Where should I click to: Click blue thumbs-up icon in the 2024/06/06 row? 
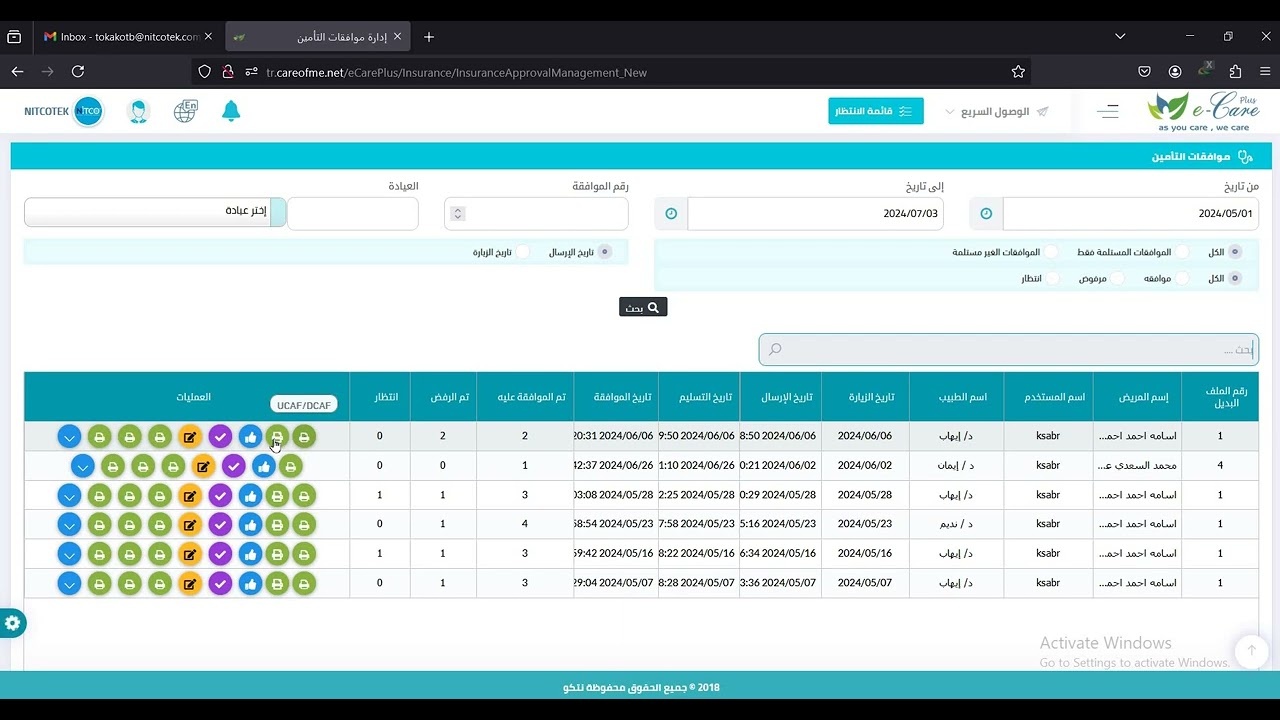(250, 436)
